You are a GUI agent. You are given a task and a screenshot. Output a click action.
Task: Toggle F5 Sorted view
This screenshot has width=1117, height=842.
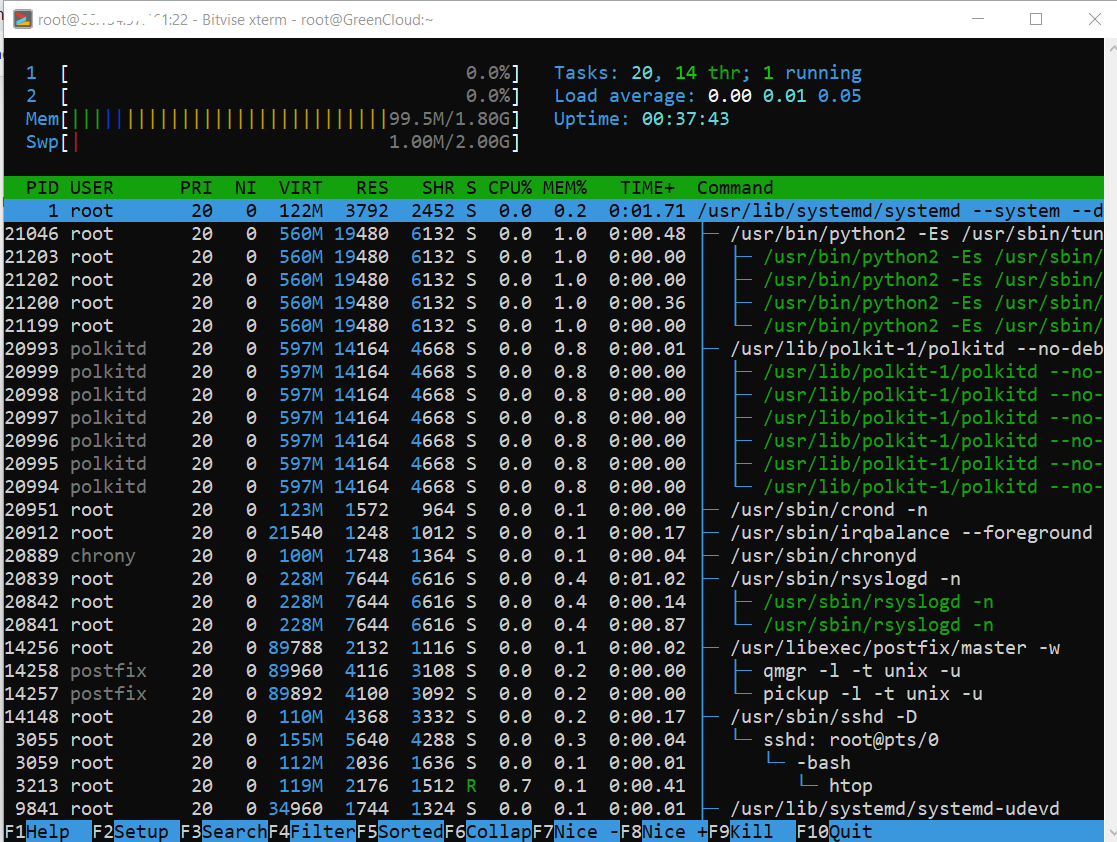(x=400, y=831)
